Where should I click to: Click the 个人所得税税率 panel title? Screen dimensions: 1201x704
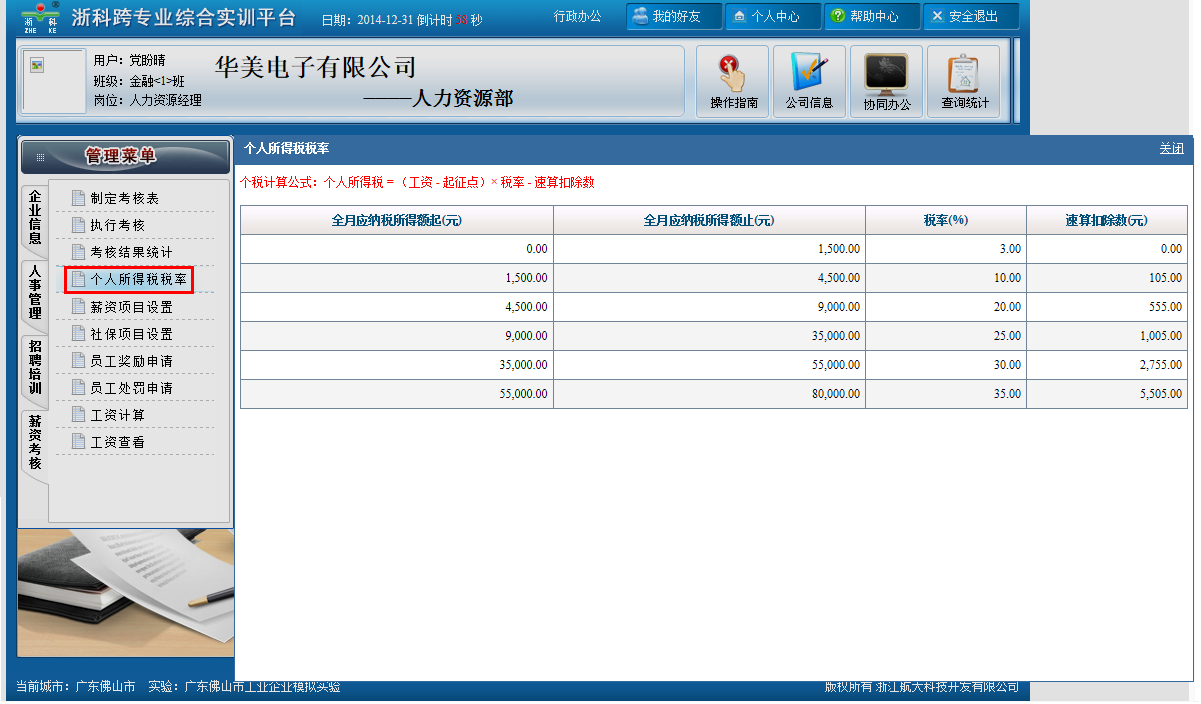pos(287,149)
